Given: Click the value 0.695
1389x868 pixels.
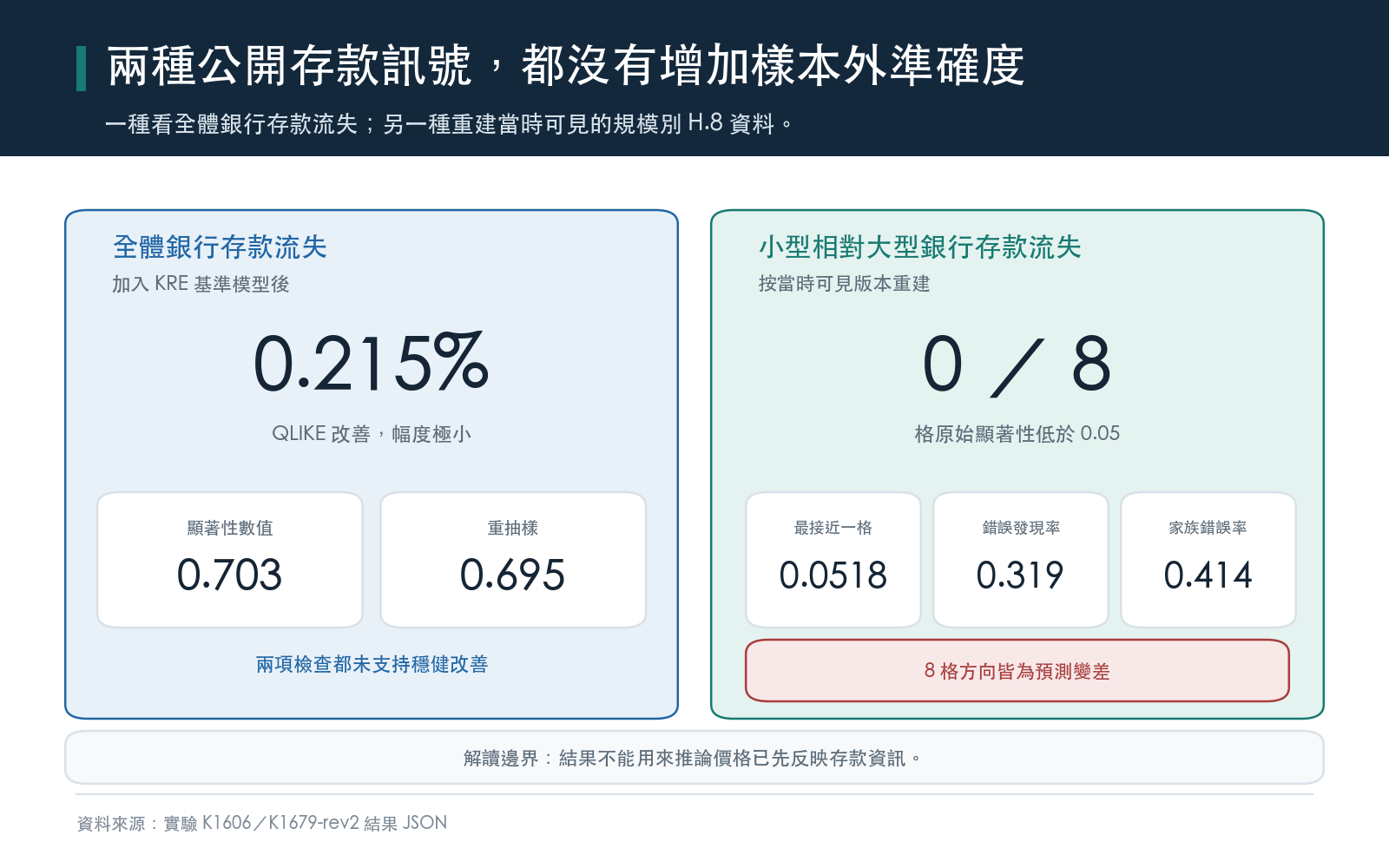Looking at the screenshot, I should [513, 575].
